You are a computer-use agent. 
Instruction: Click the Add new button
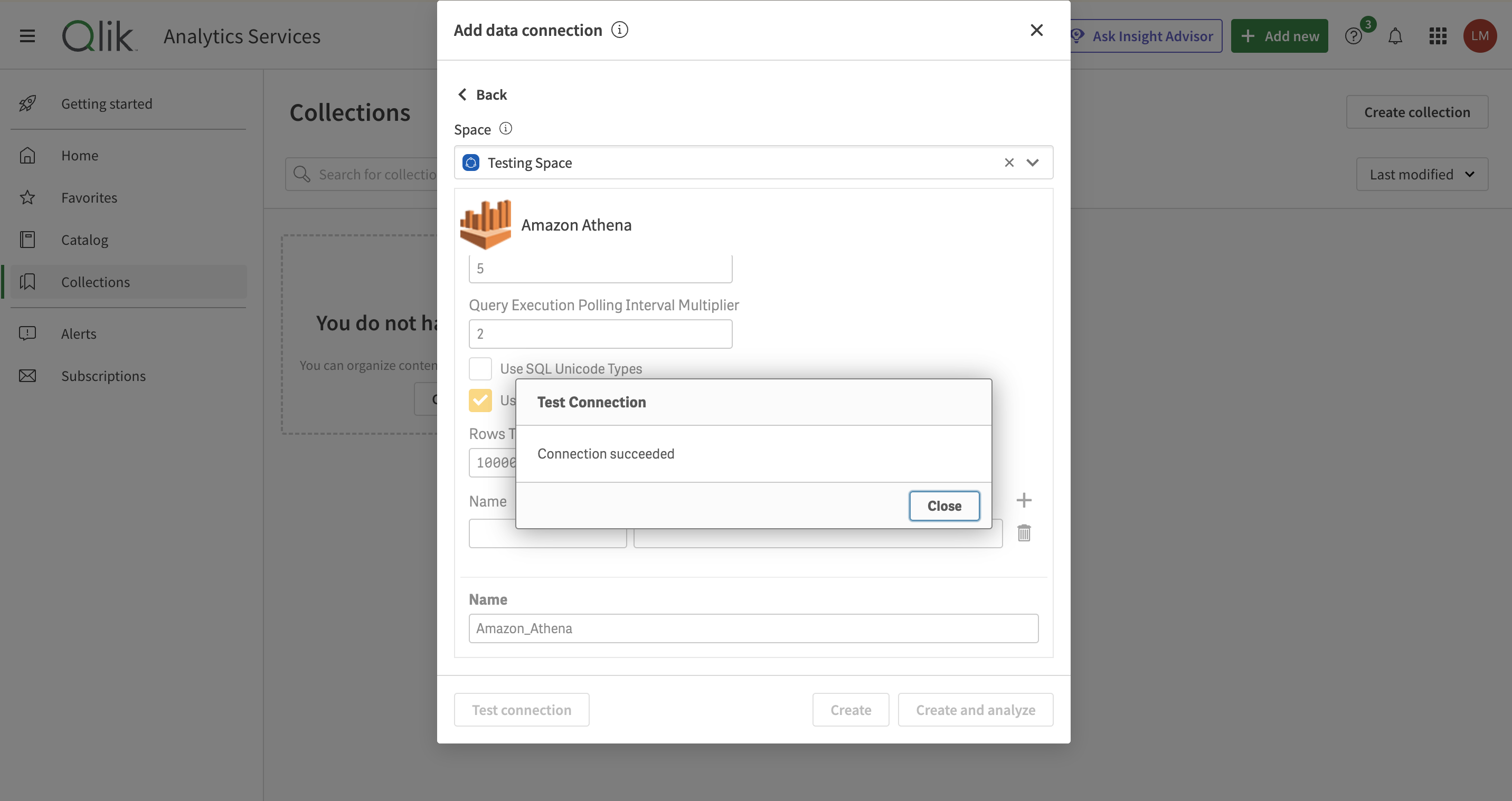(x=1279, y=36)
